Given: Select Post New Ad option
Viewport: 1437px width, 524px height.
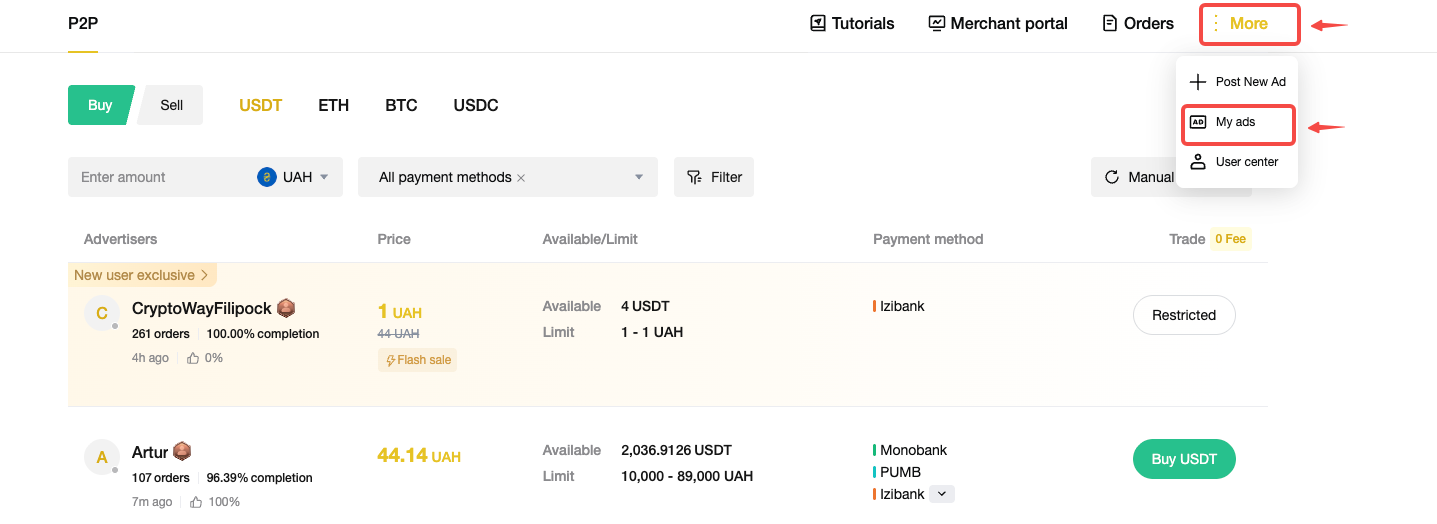Looking at the screenshot, I should 1237,82.
